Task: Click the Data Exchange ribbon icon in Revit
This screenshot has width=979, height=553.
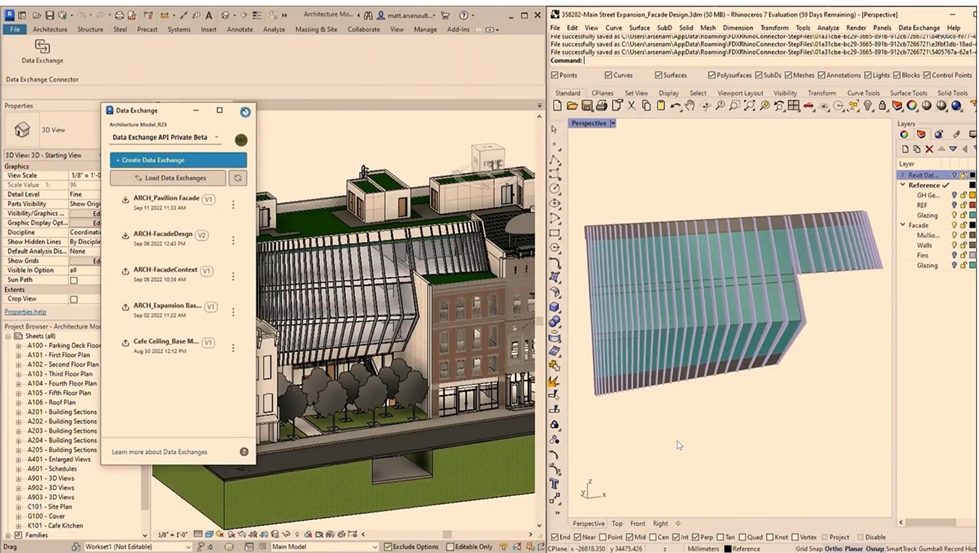Action: click(42, 46)
